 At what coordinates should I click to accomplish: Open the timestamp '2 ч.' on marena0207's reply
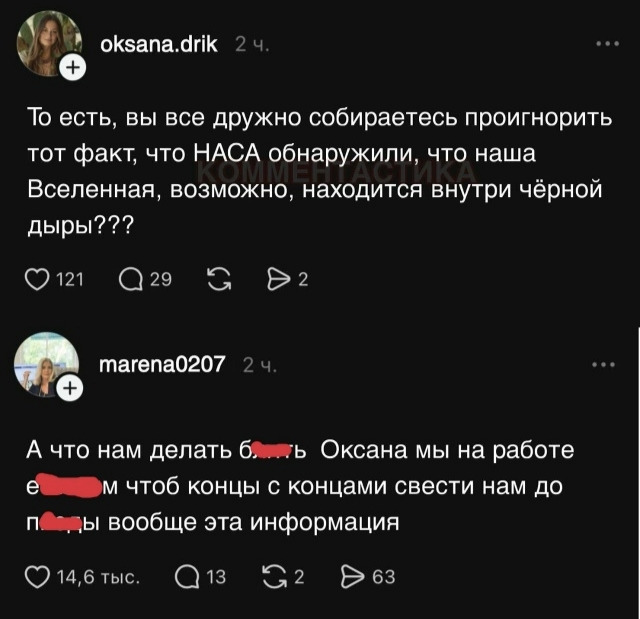[260, 366]
